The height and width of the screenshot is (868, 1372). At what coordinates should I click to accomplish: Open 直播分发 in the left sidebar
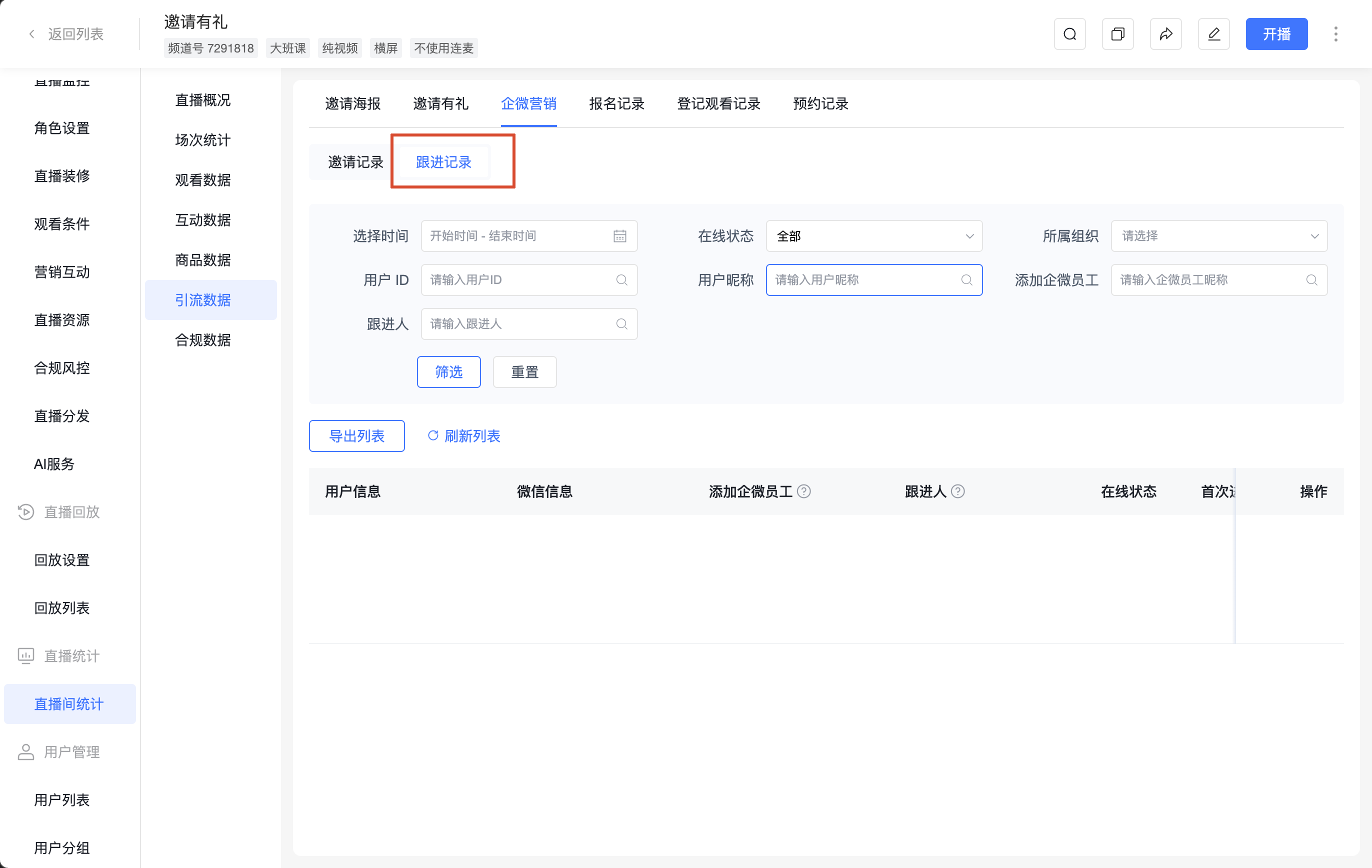coord(62,416)
